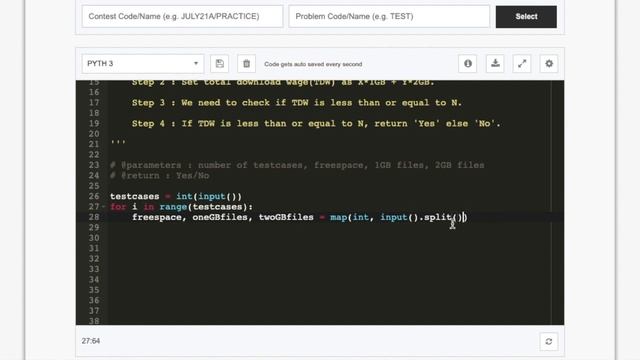Open editor settings gear
This screenshot has height=360, width=640.
549,64
